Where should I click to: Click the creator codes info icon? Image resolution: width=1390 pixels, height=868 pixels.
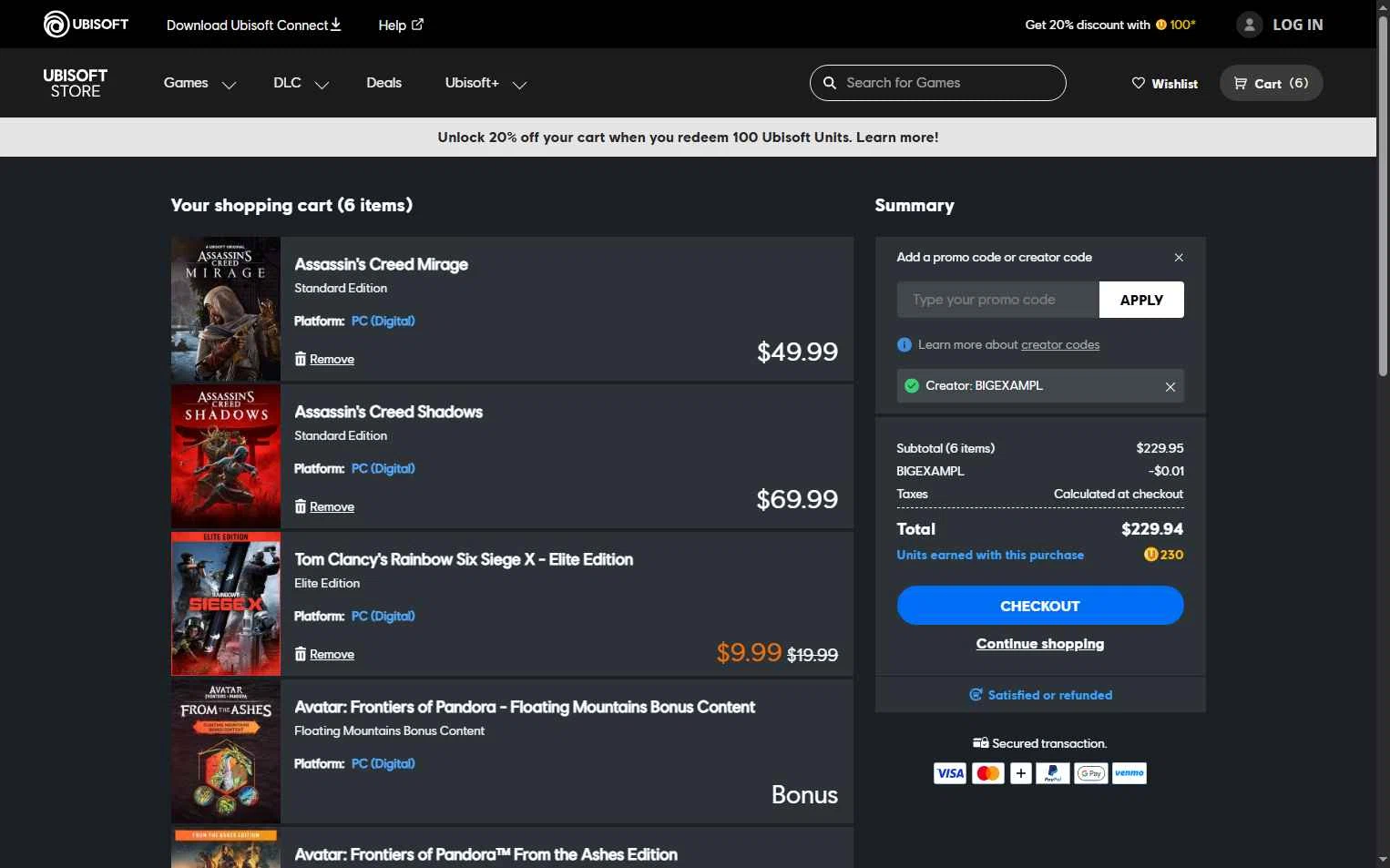pyautogui.click(x=905, y=344)
